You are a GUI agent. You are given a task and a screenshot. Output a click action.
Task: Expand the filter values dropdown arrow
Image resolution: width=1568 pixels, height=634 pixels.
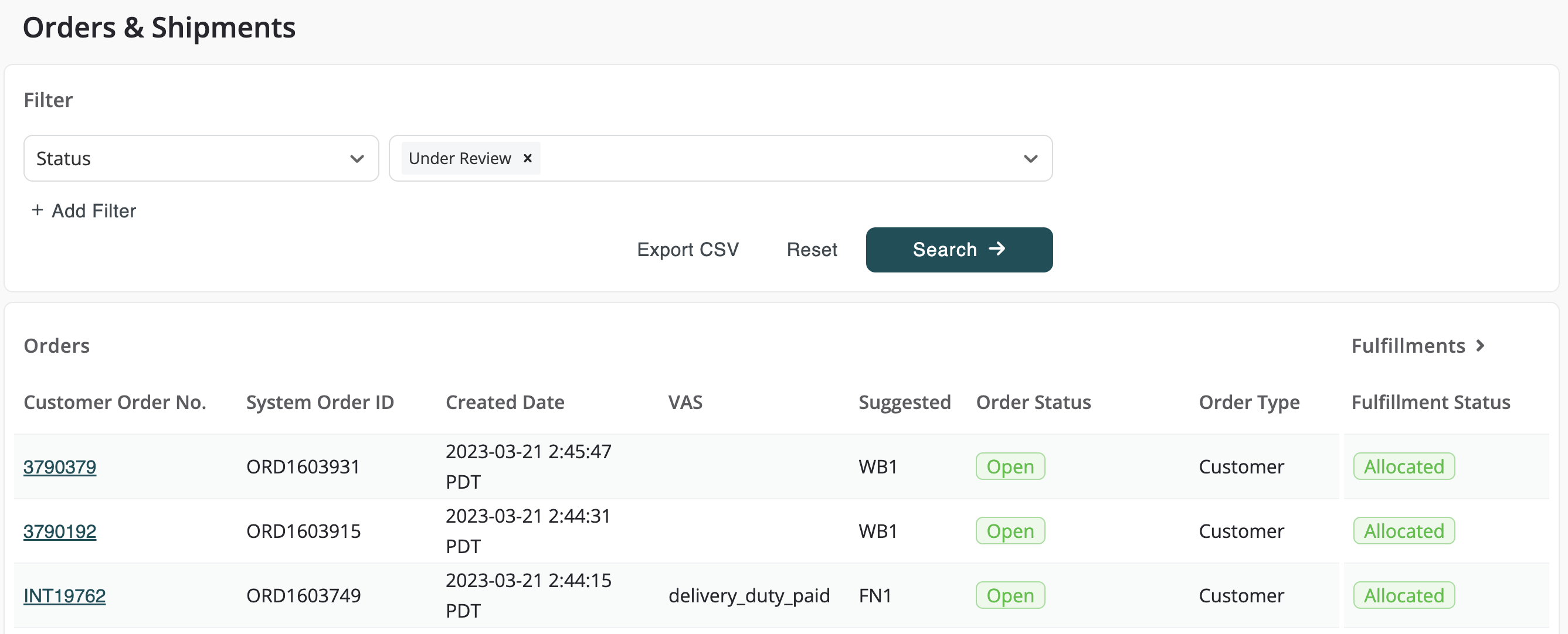pyautogui.click(x=1030, y=159)
